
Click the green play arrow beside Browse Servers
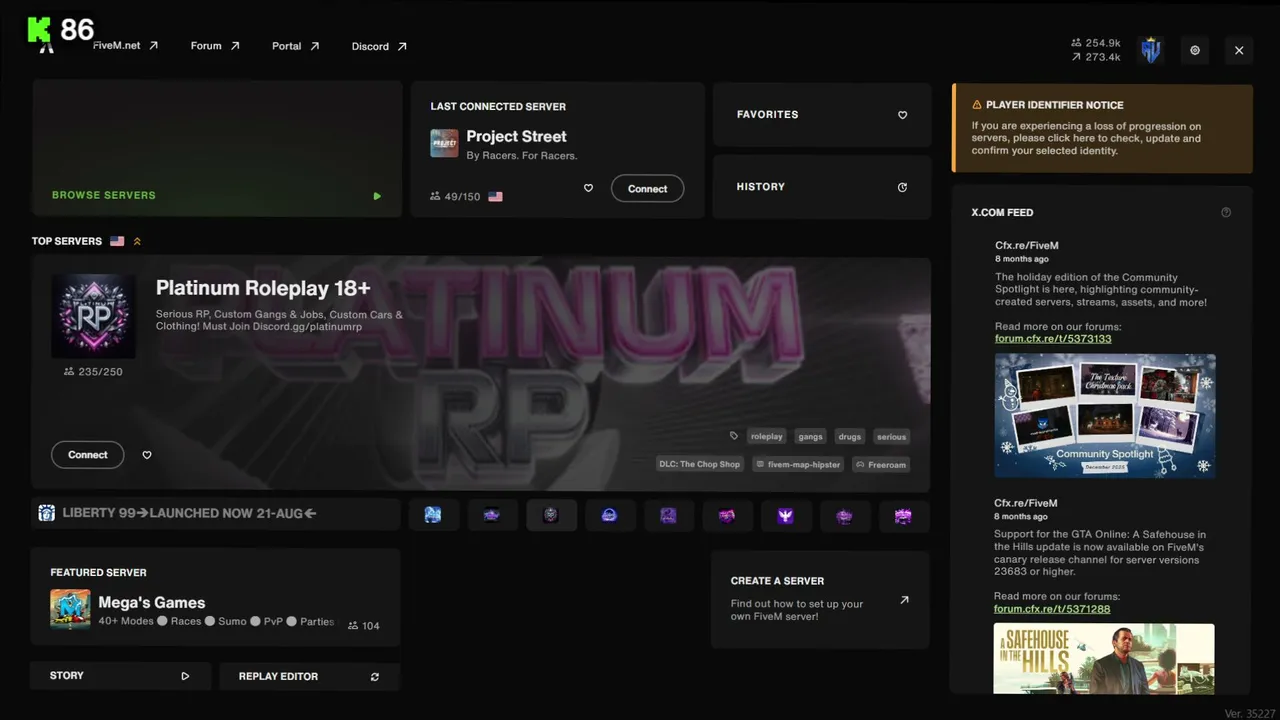[377, 196]
